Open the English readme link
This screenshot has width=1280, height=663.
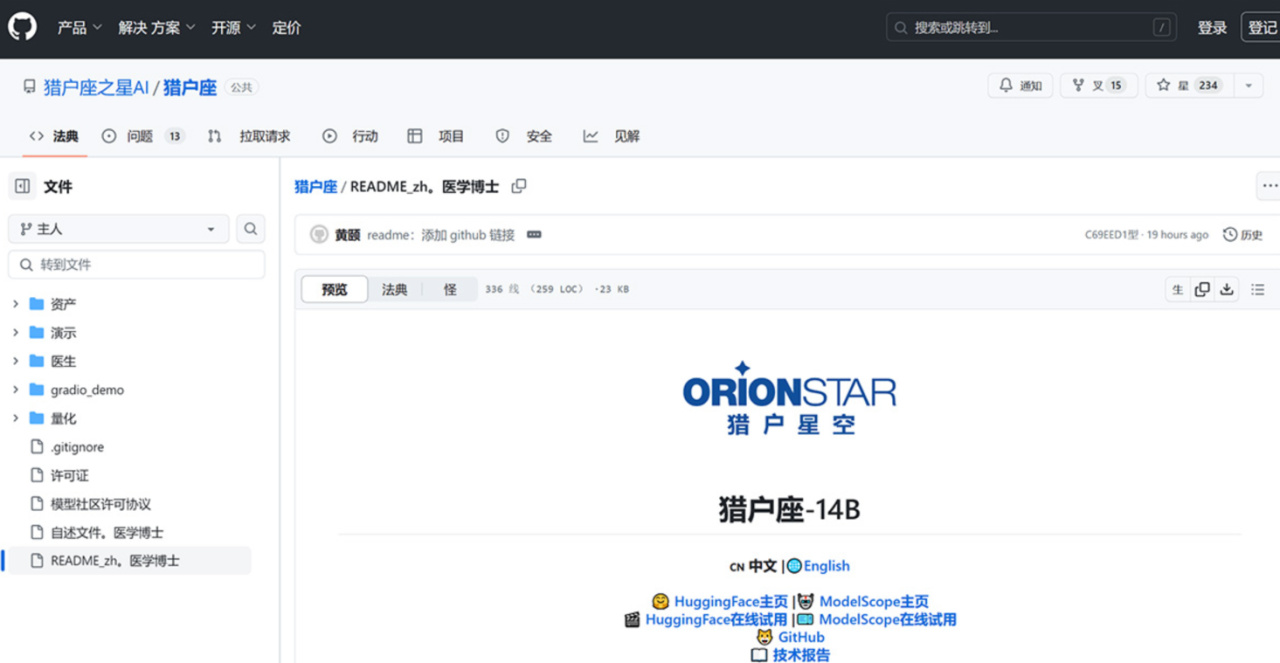click(827, 566)
